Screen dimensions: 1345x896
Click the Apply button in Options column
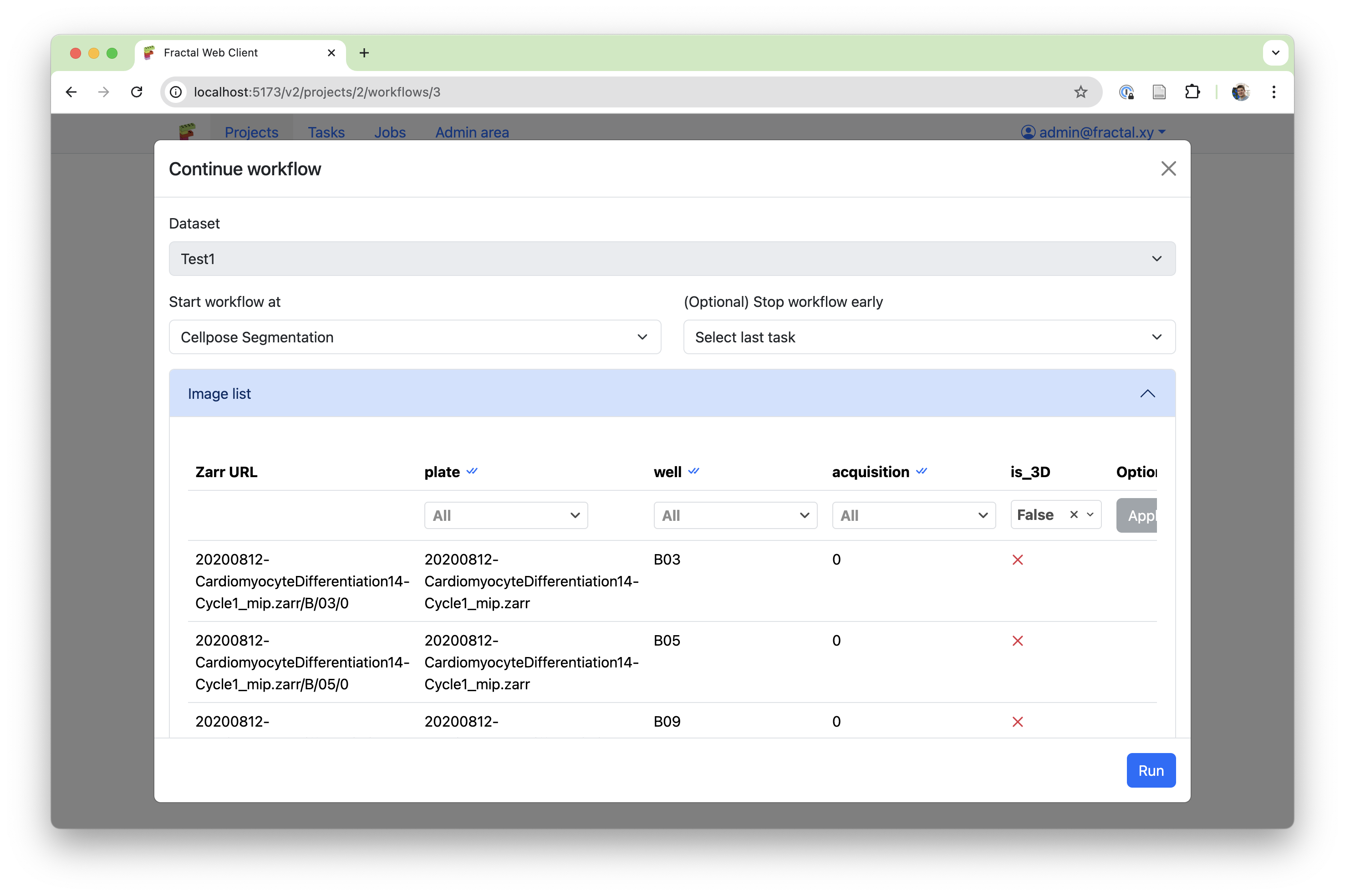click(1137, 515)
